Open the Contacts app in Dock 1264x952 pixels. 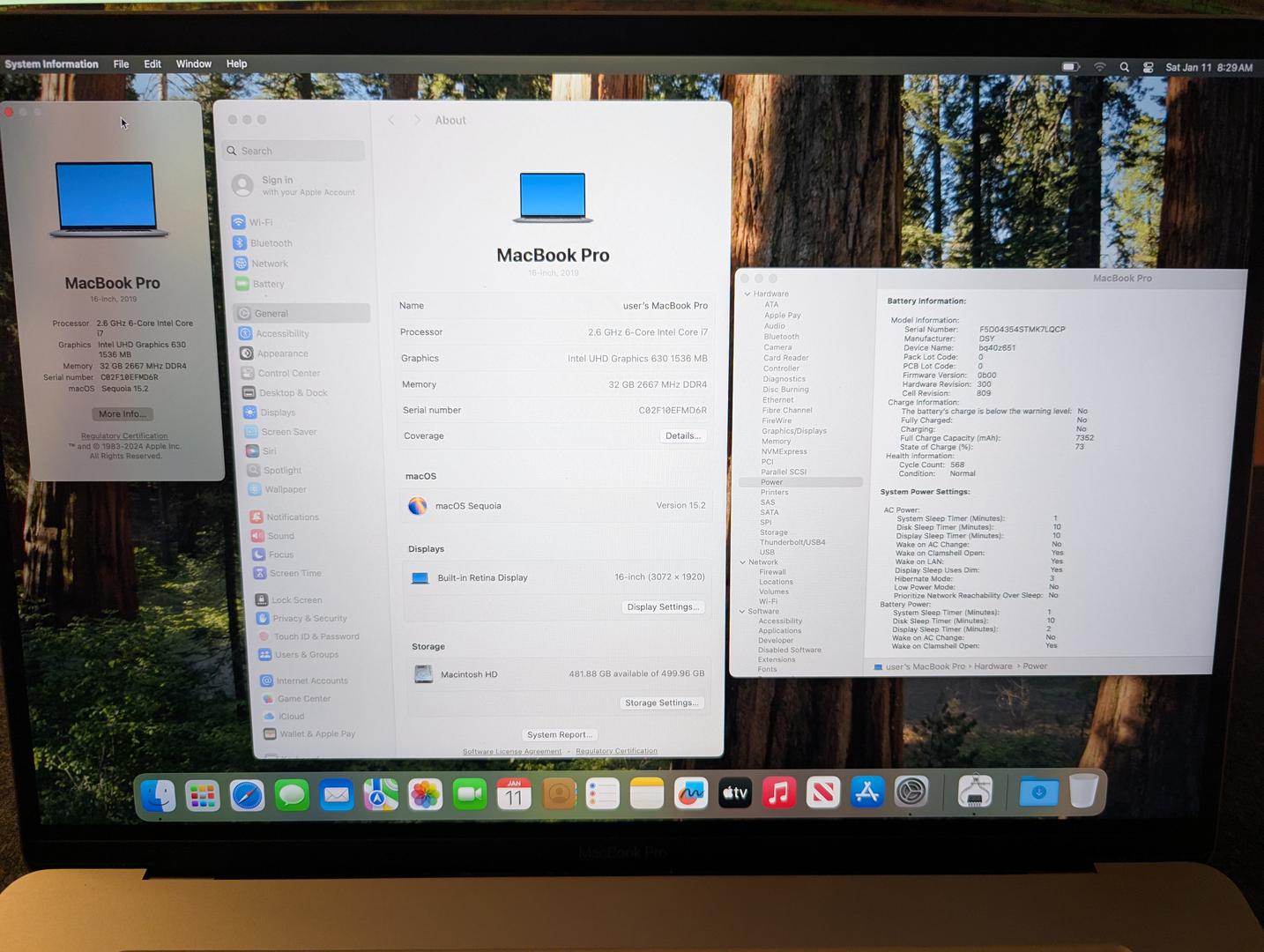point(559,795)
